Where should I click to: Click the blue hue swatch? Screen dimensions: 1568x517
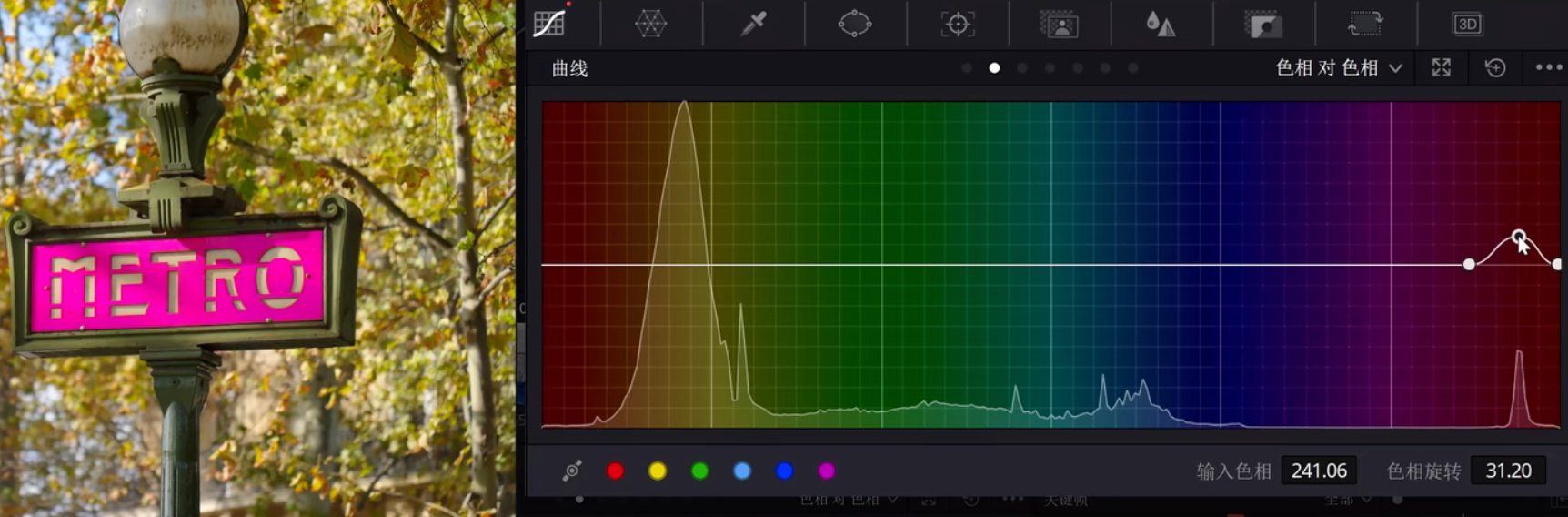point(785,471)
